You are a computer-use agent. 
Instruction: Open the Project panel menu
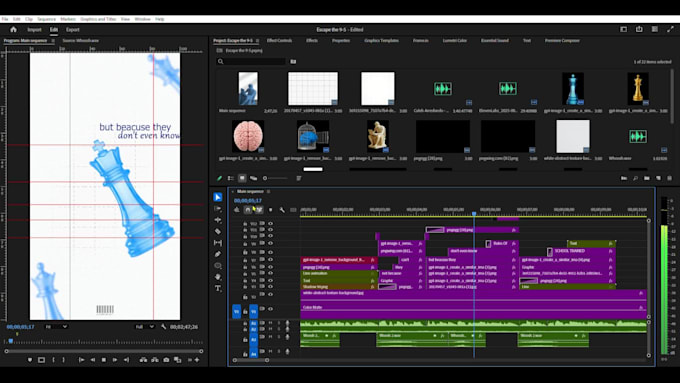pyautogui.click(x=257, y=41)
